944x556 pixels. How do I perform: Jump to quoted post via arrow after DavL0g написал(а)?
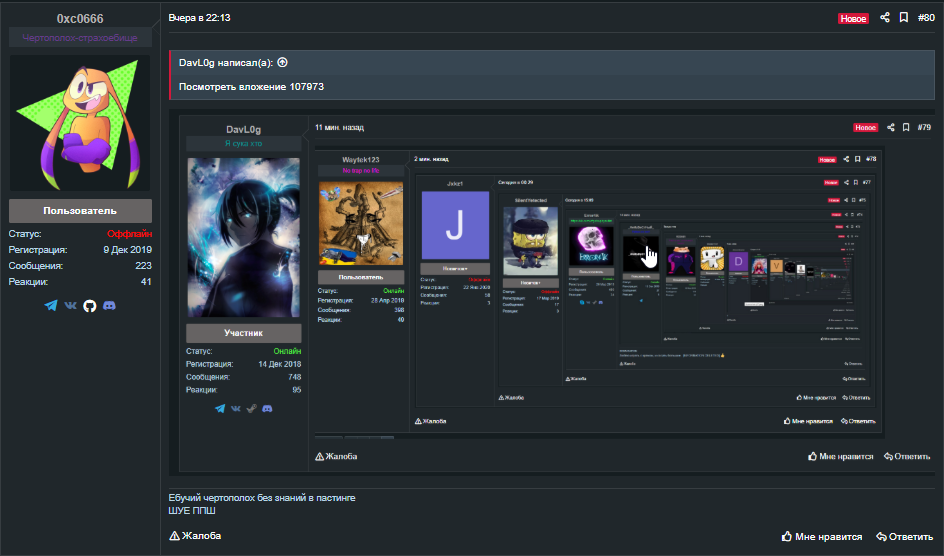click(x=282, y=62)
